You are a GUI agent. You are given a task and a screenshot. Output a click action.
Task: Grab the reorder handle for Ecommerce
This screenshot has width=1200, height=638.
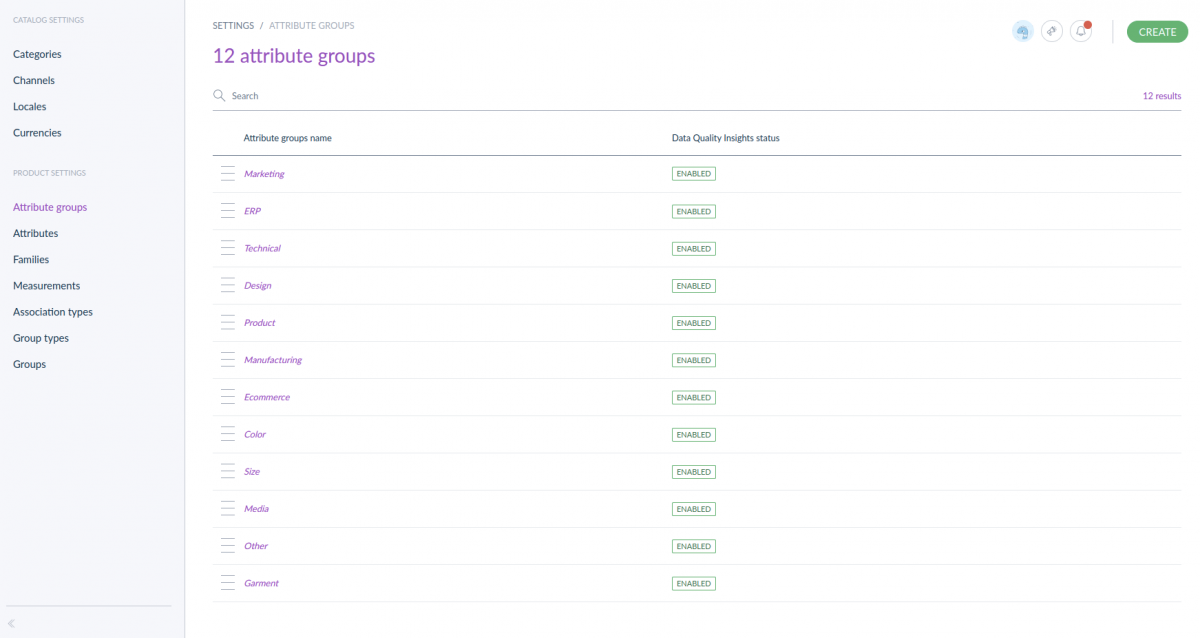[227, 397]
